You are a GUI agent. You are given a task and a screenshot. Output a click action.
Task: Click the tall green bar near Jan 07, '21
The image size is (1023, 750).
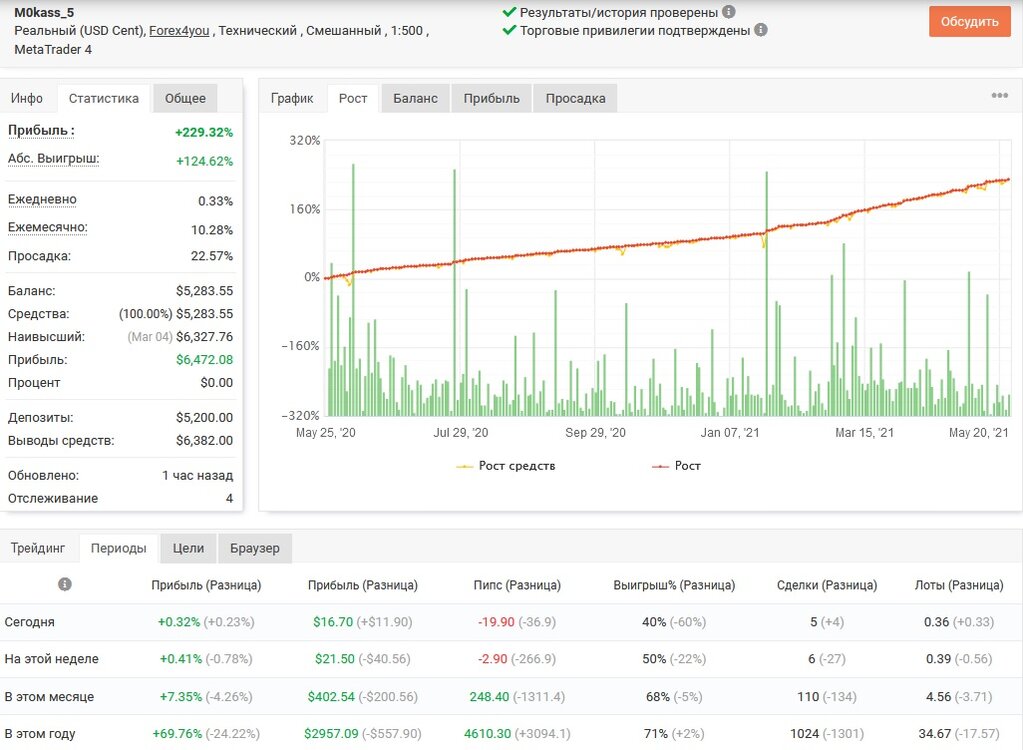767,293
